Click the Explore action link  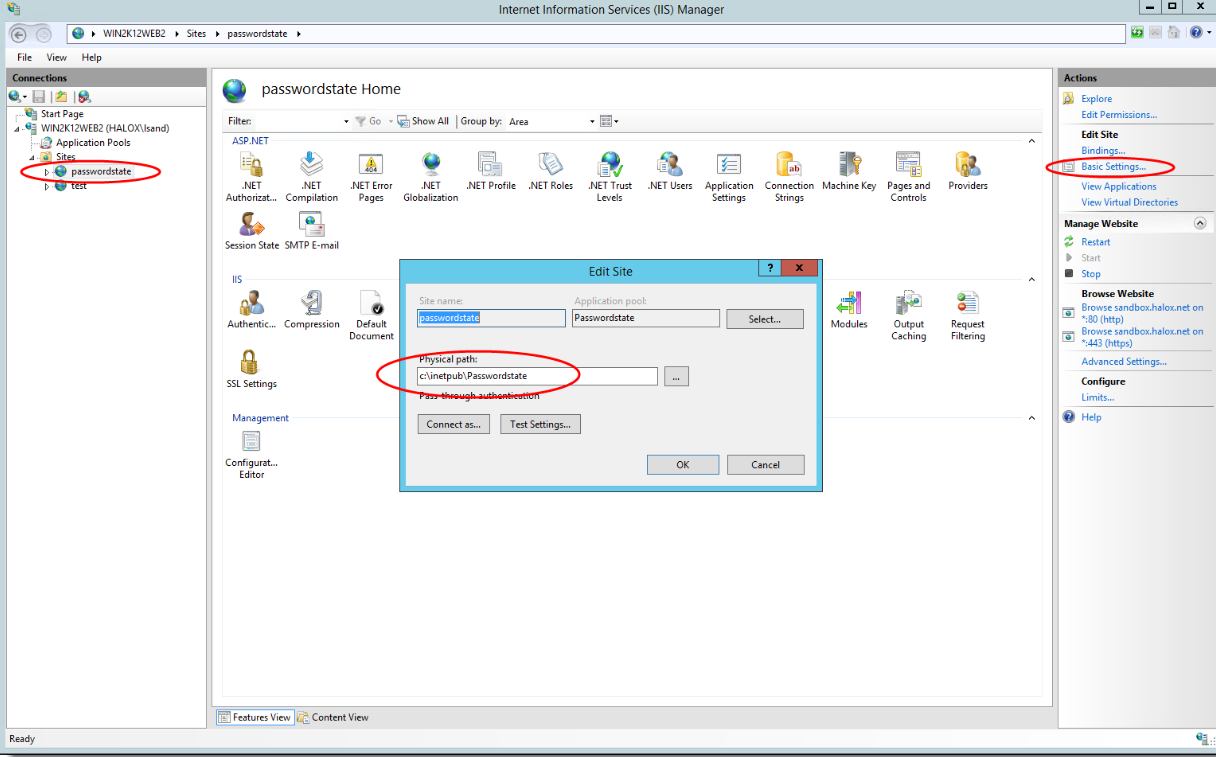point(1096,98)
